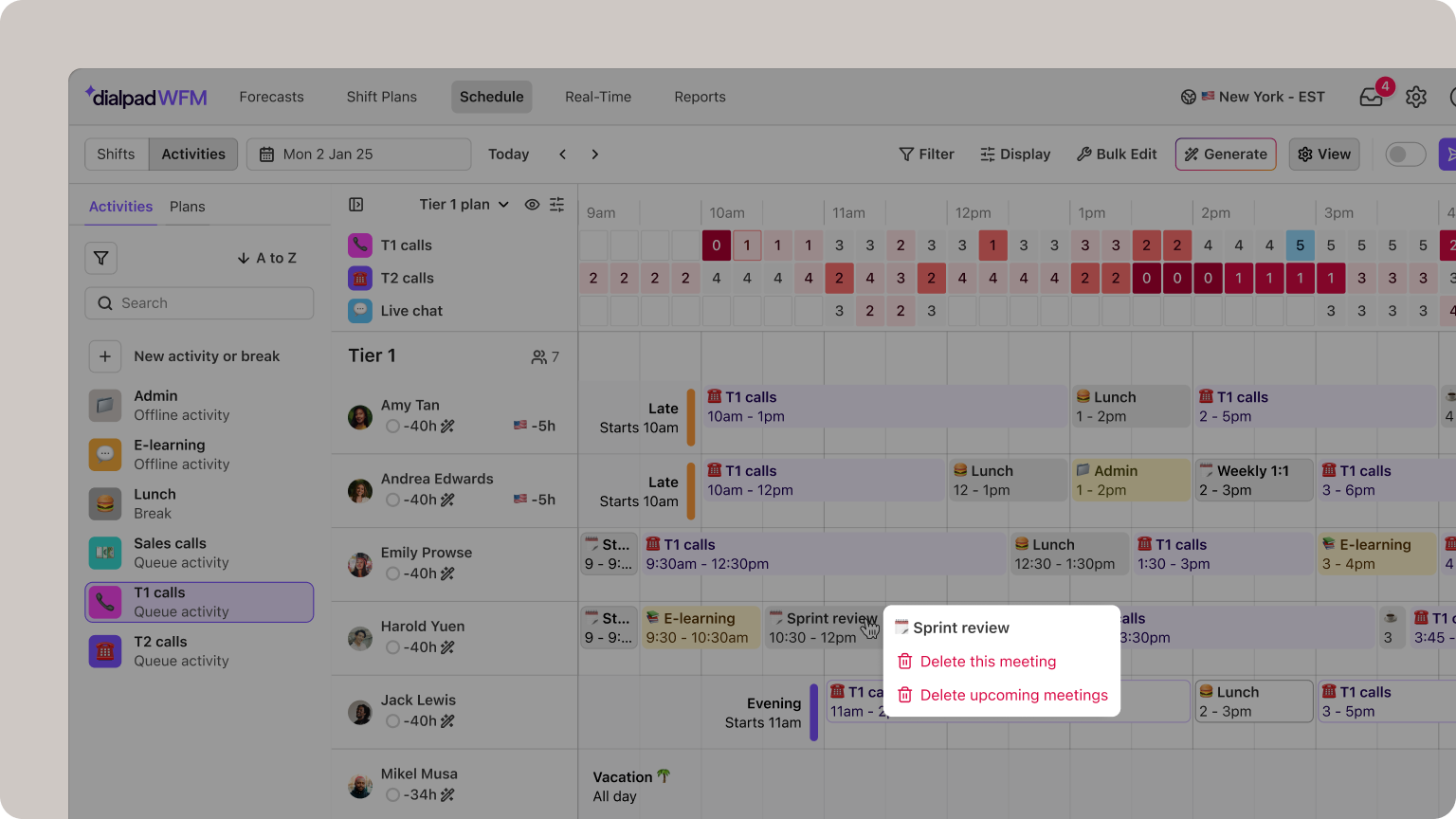The image size is (1456, 819).
Task: Select the Admin activity icon
Action: (105, 406)
